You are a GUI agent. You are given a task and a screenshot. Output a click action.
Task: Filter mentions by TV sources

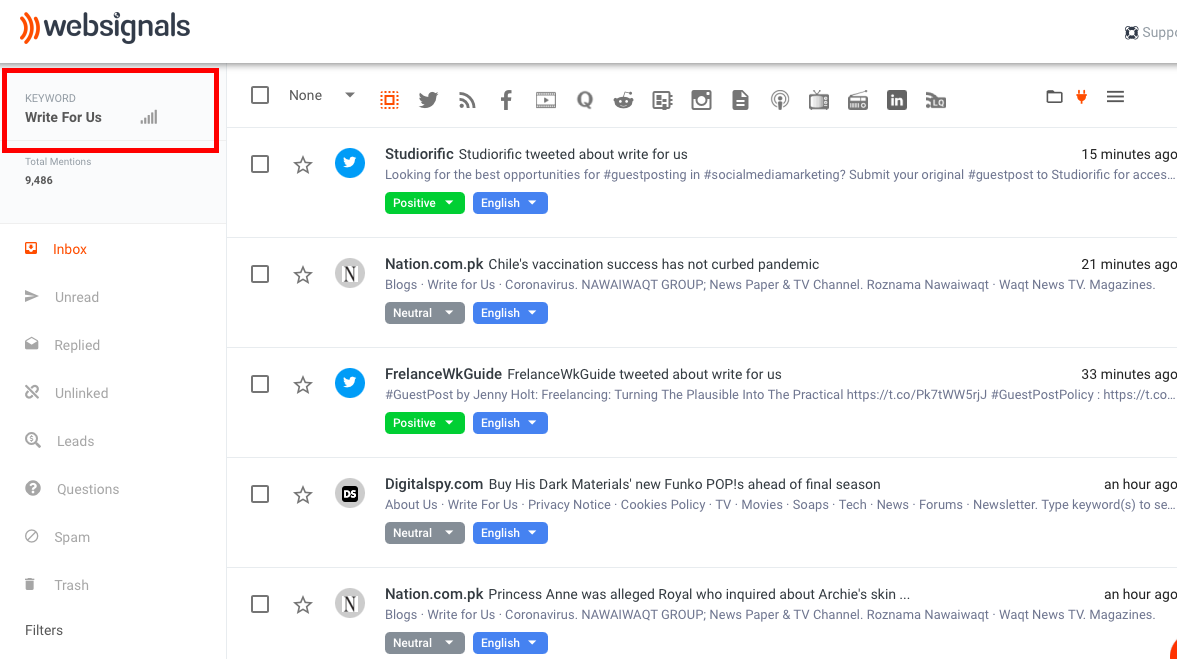coord(819,100)
